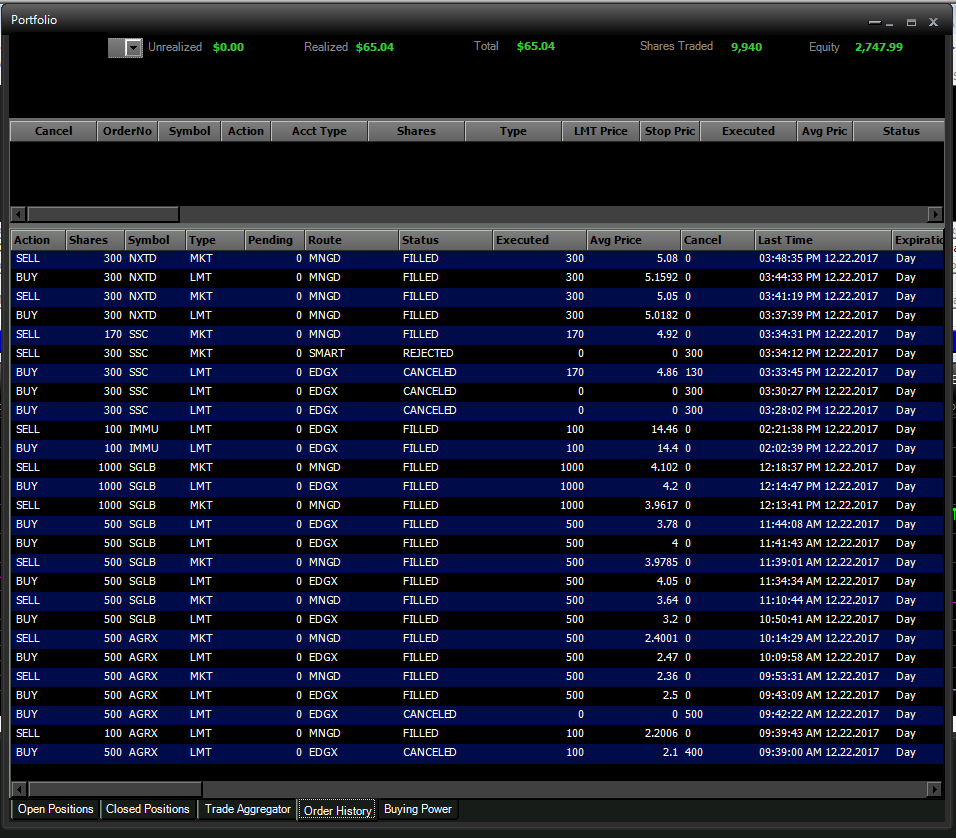Select the AGRX sell row at 10:14:29 AM
This screenshot has height=838, width=956.
[477, 639]
